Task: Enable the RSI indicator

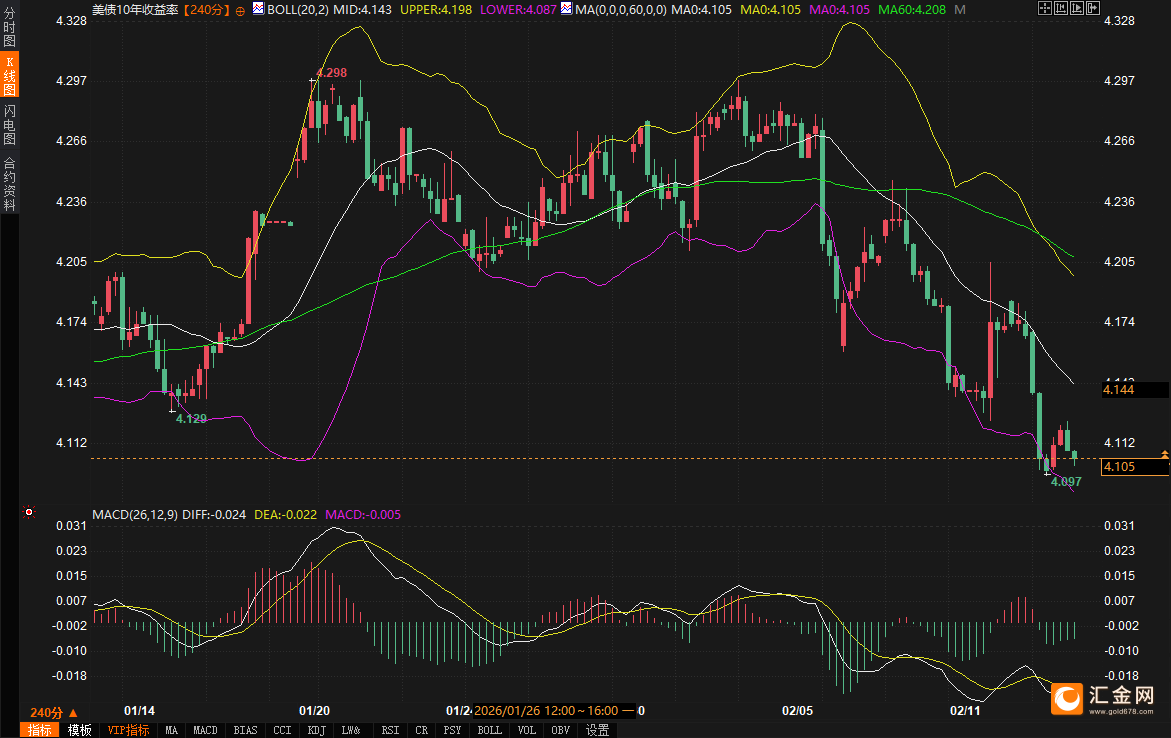Action: point(390,730)
